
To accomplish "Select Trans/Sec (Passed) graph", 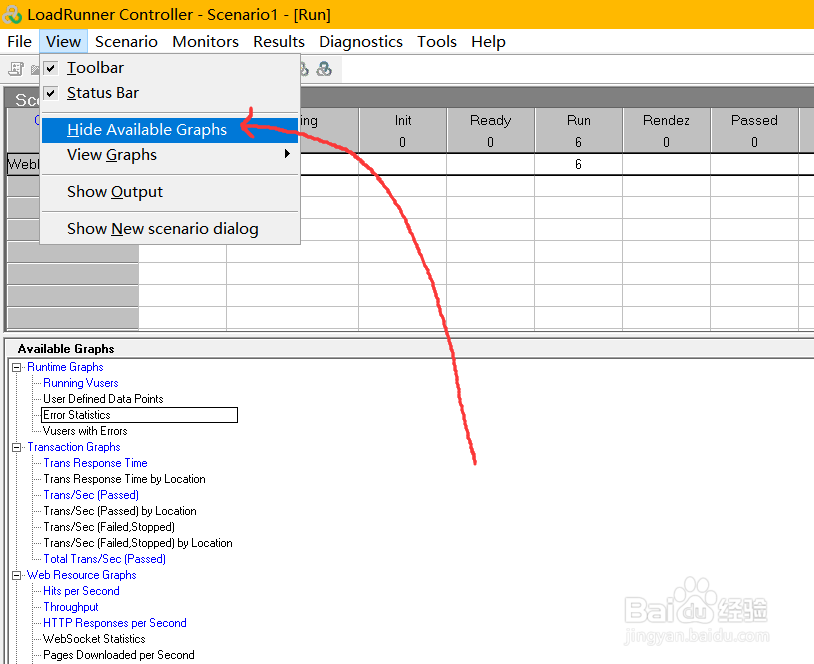I will click(x=91, y=495).
